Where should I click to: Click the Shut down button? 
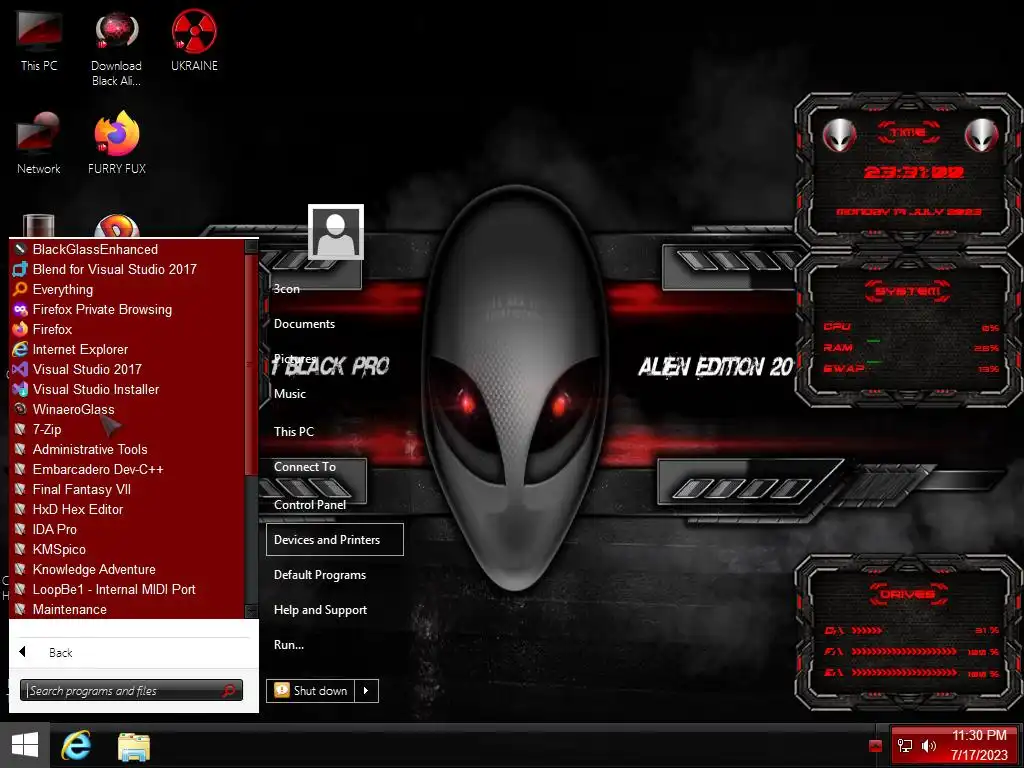[x=311, y=691]
